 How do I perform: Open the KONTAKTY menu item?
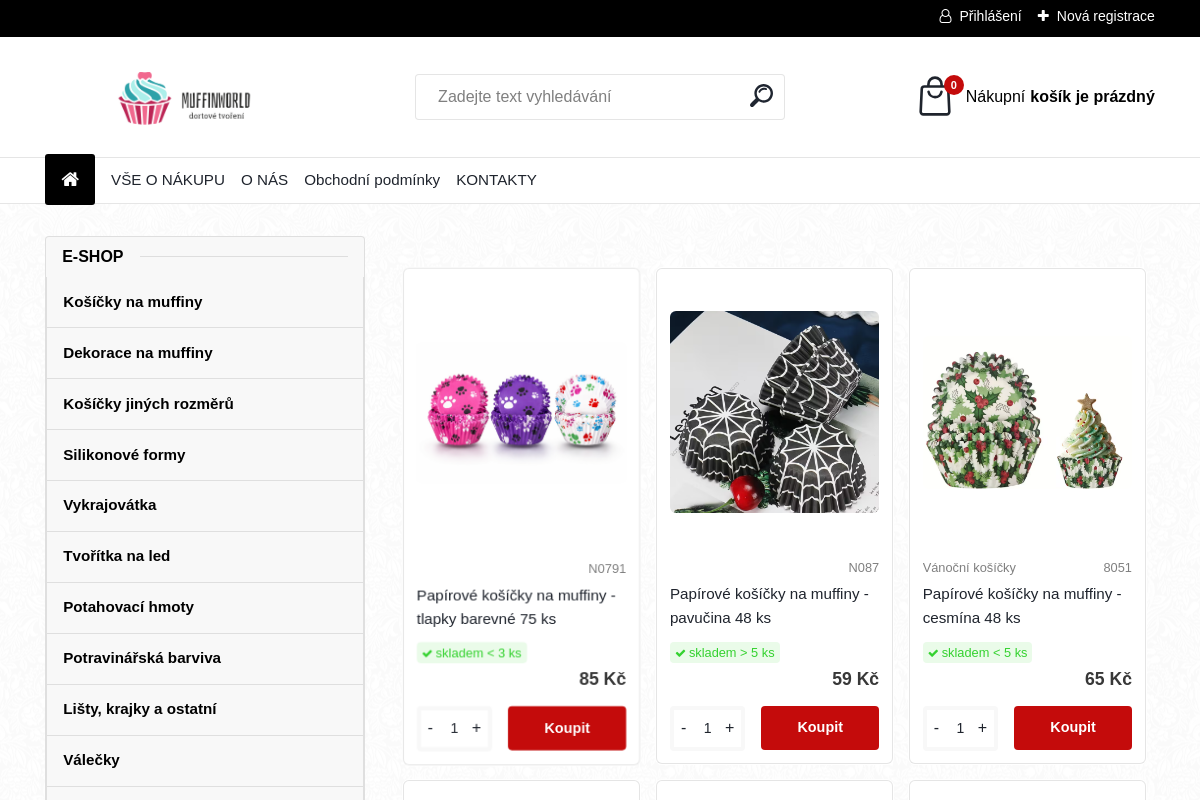point(496,180)
